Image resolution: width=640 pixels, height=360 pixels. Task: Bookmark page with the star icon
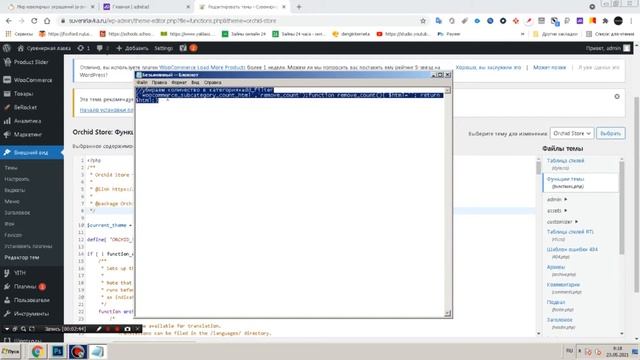point(423,21)
